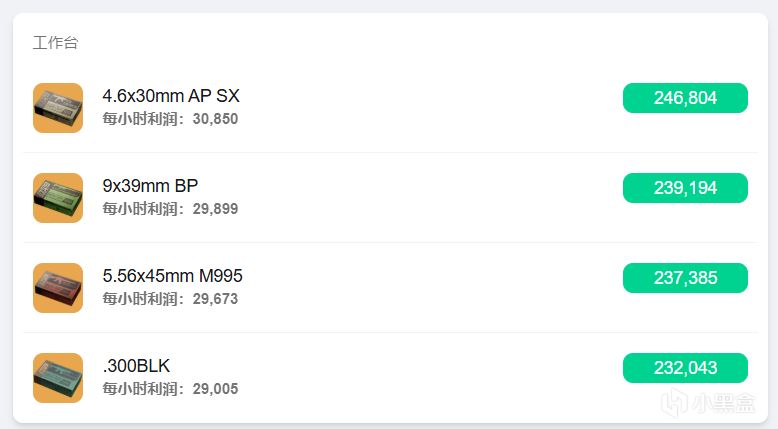Open the 9x39mm BP item title
This screenshot has height=429, width=778.
pos(150,186)
